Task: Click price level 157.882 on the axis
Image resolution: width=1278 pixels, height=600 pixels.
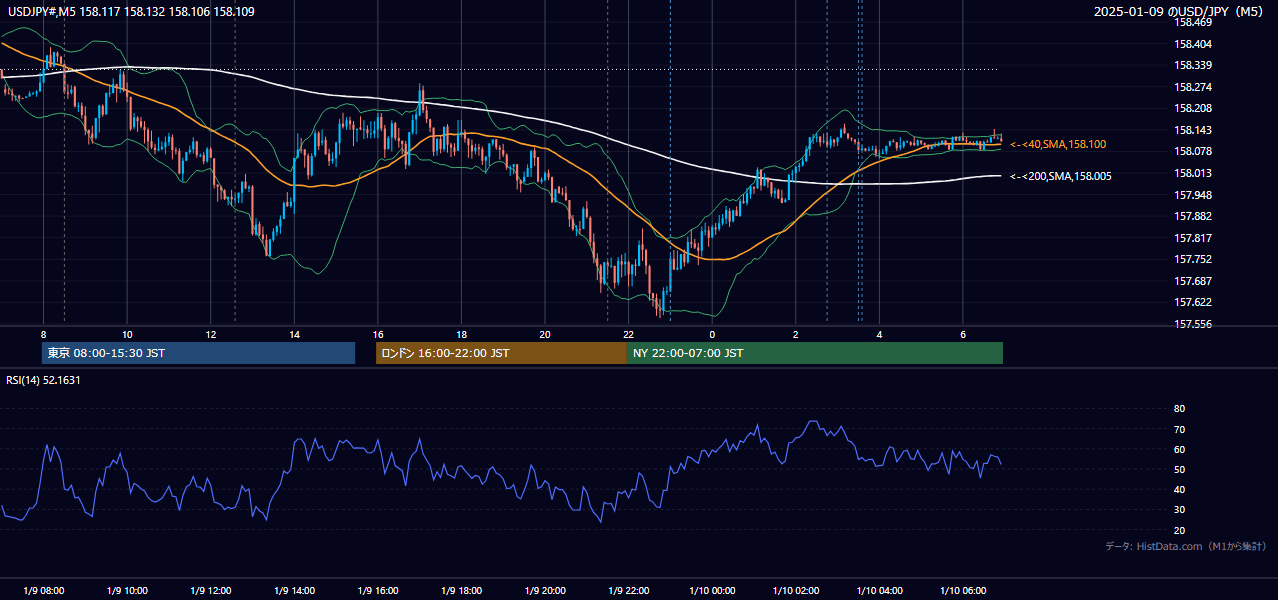Action: tap(1192, 216)
